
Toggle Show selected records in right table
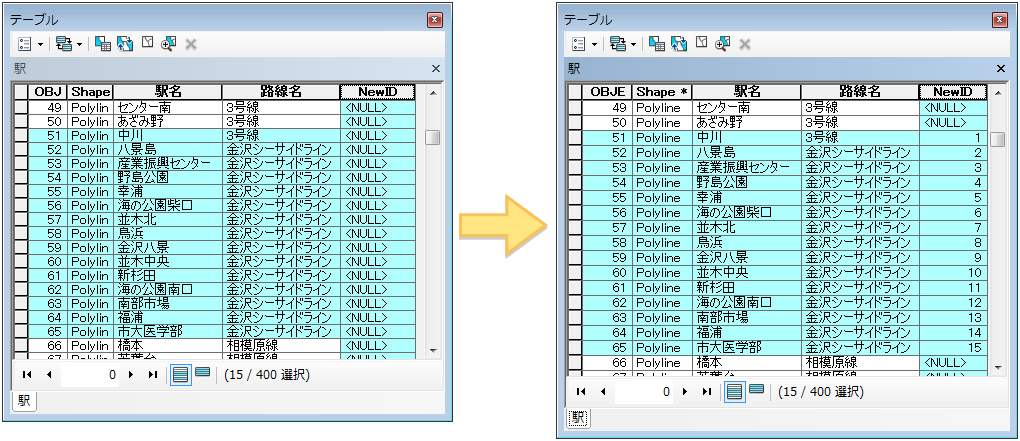coord(757,390)
